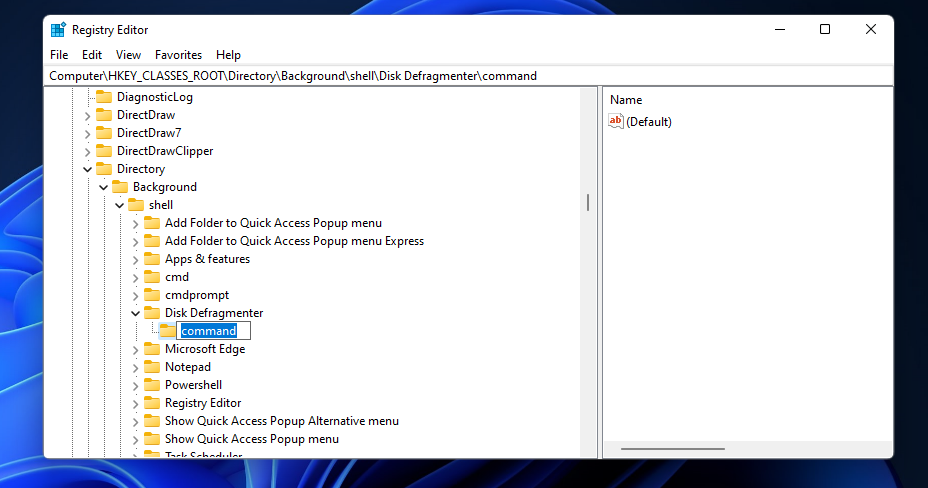The height and width of the screenshot is (488, 928).
Task: Select the DiagnosticLog folder icon
Action: pos(104,97)
